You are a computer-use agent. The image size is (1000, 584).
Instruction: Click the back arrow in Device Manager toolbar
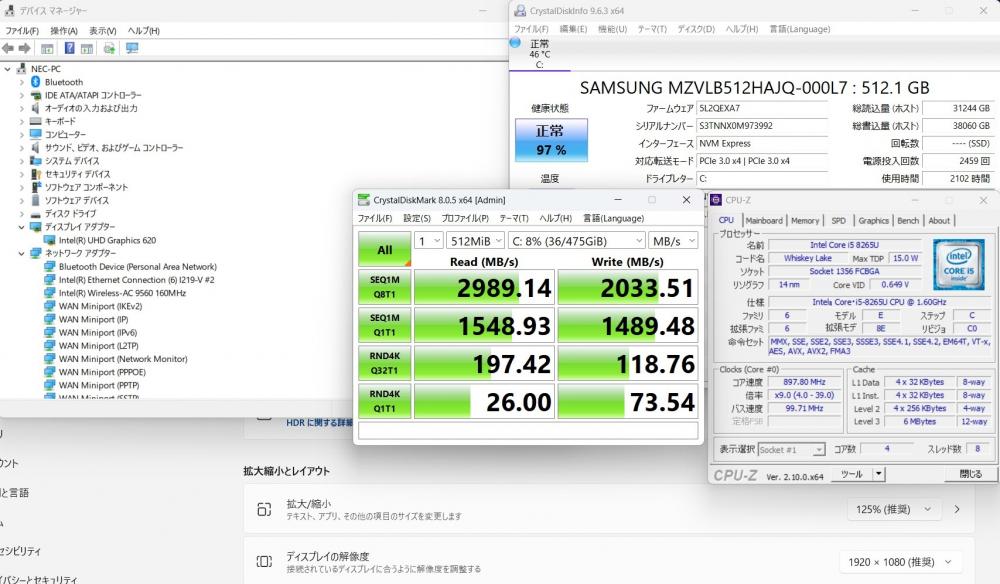(8, 48)
